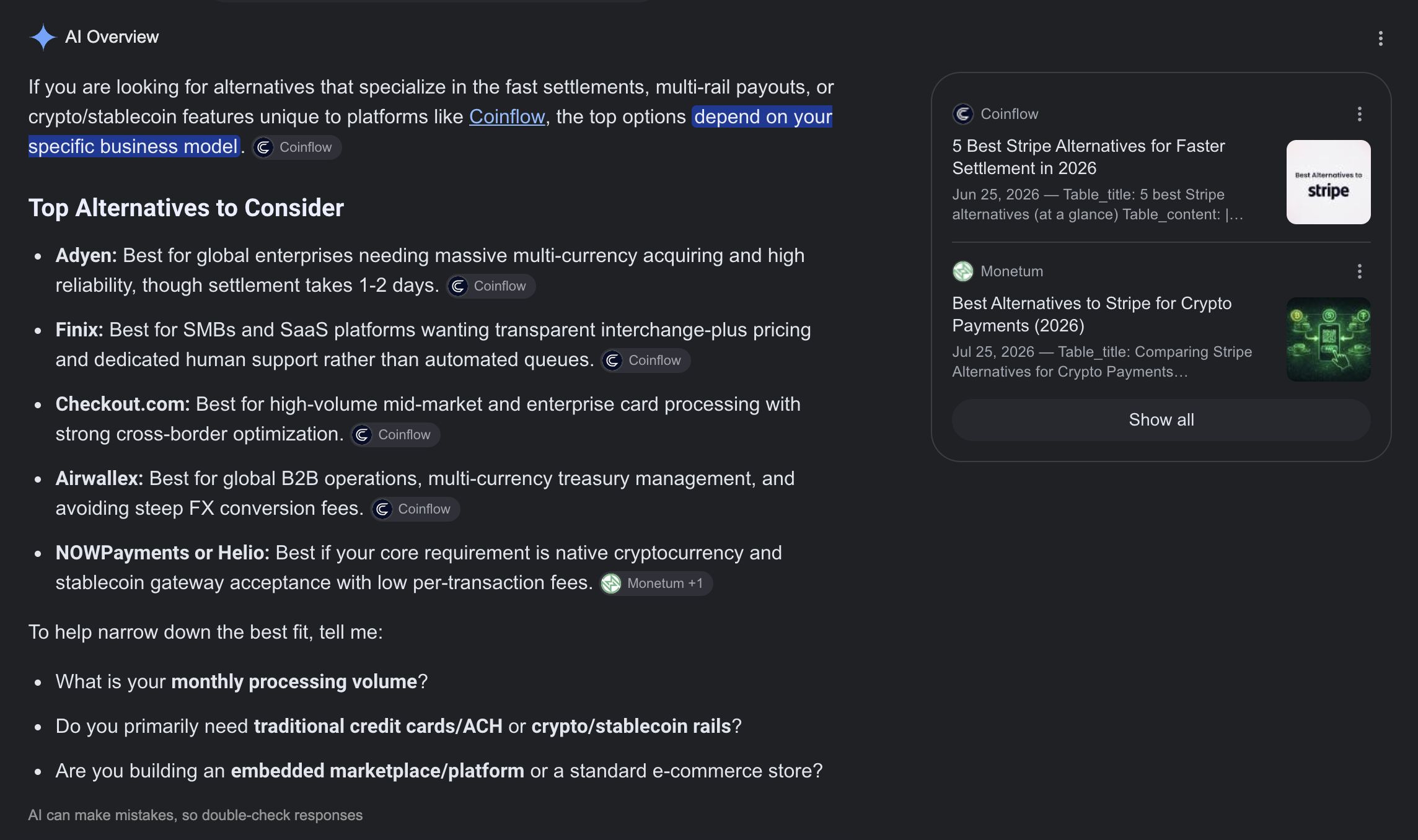Click the green crypto payments article thumbnail

pyautogui.click(x=1328, y=339)
